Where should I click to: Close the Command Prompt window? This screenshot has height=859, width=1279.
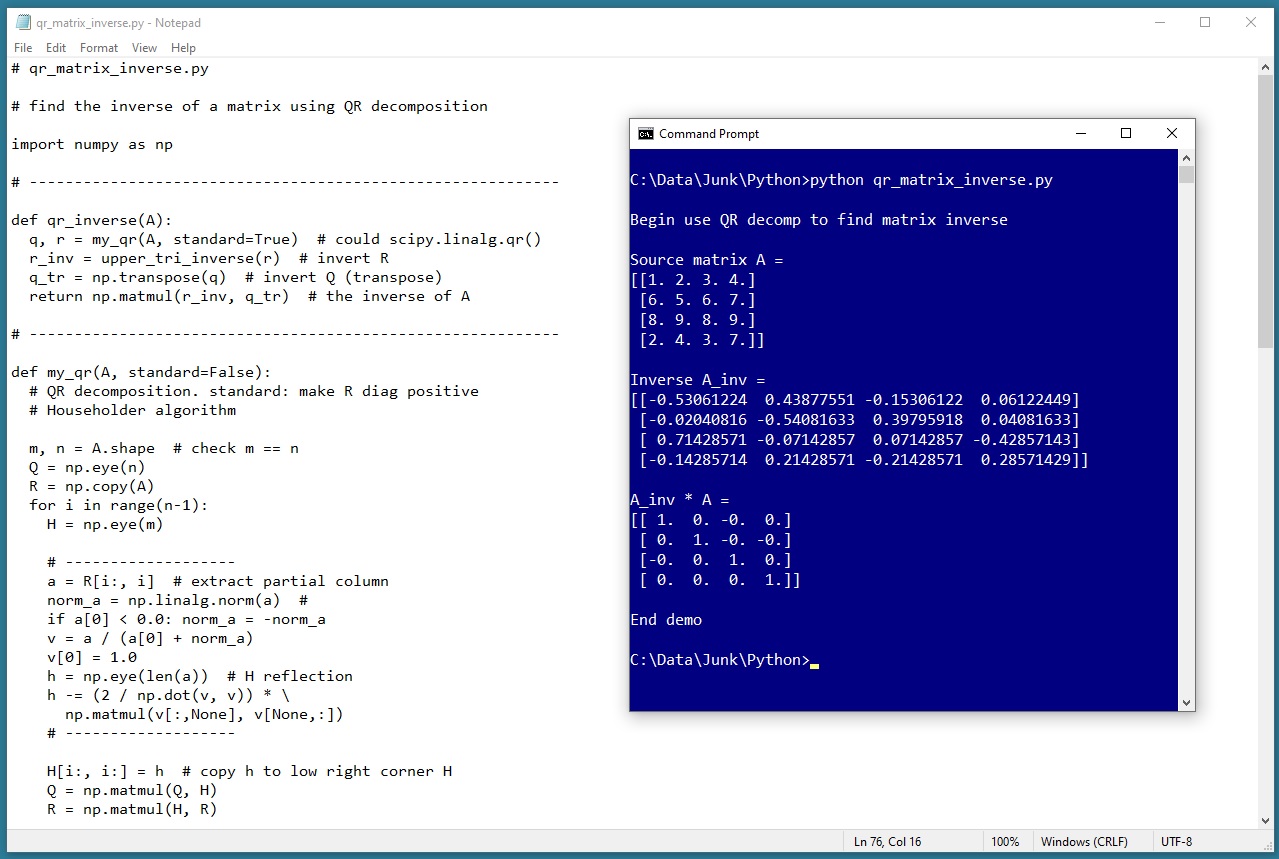(x=1172, y=134)
